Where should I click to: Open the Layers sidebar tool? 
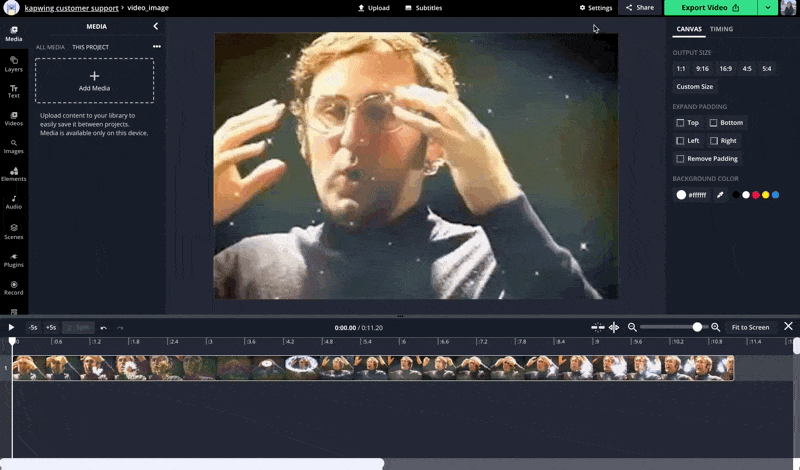coord(14,64)
